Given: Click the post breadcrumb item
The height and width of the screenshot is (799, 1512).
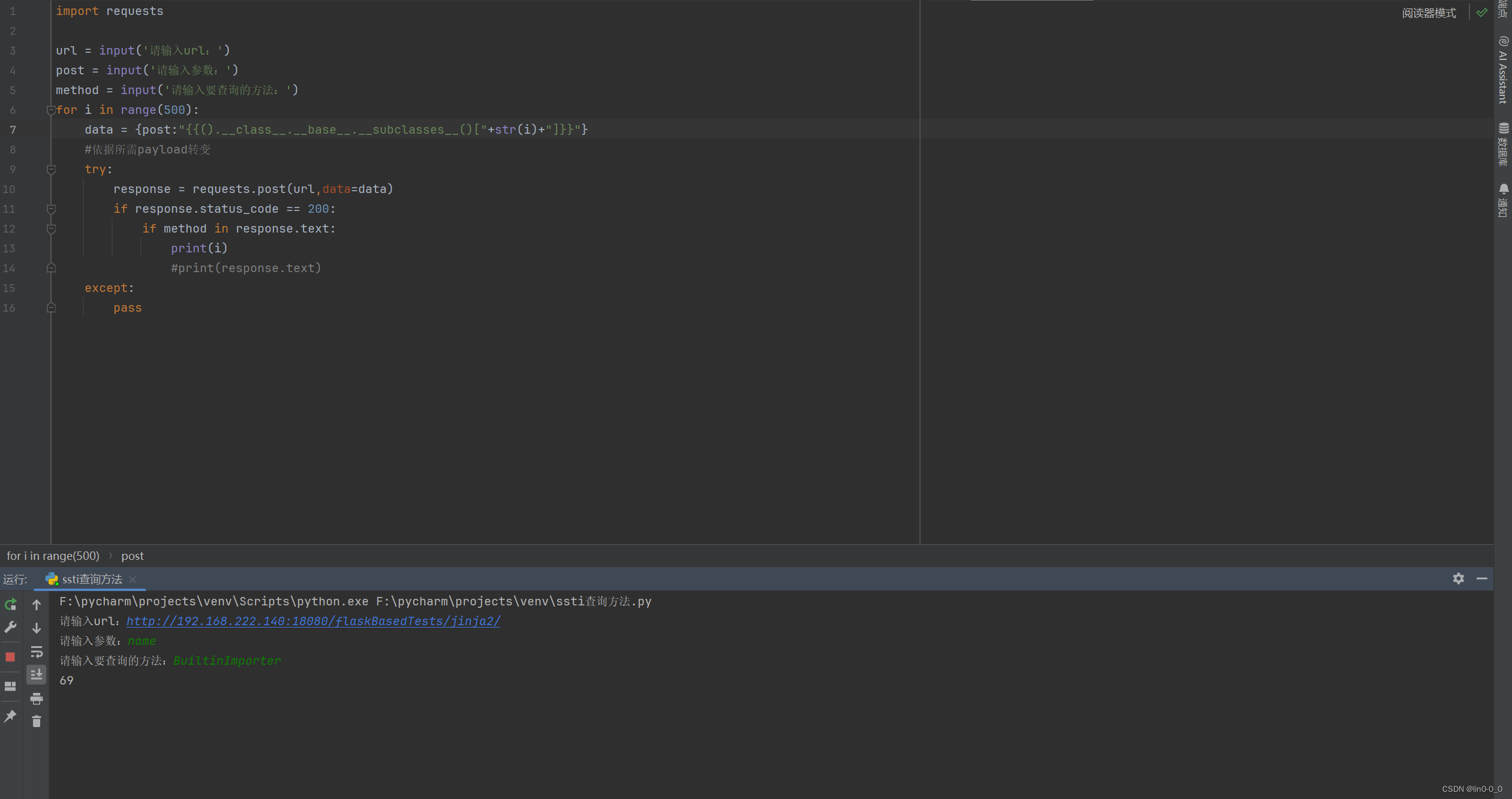Looking at the screenshot, I should tap(132, 556).
